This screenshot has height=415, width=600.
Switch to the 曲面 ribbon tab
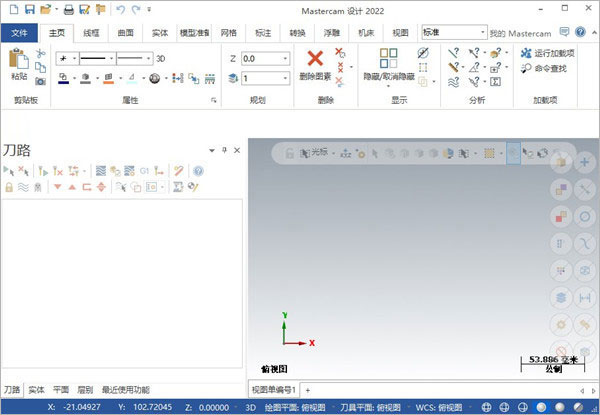click(x=126, y=33)
